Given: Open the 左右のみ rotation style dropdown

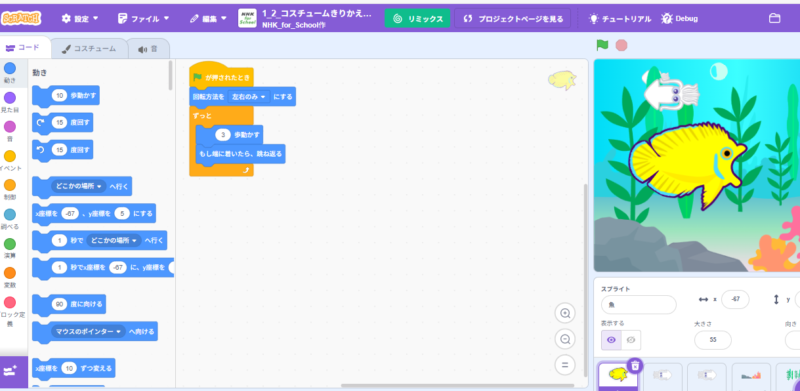Looking at the screenshot, I should point(249,96).
